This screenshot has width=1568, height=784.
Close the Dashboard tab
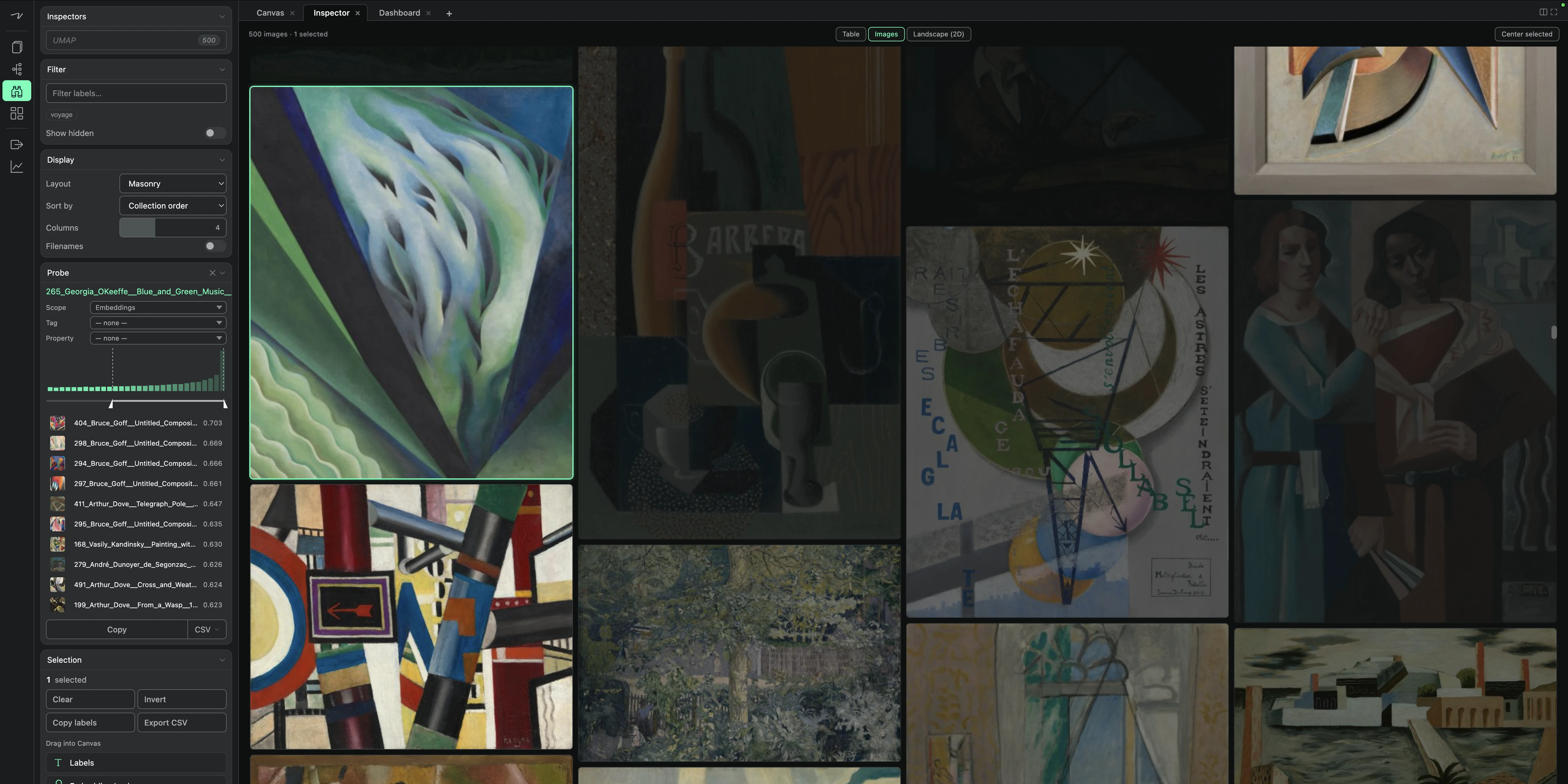(x=428, y=13)
